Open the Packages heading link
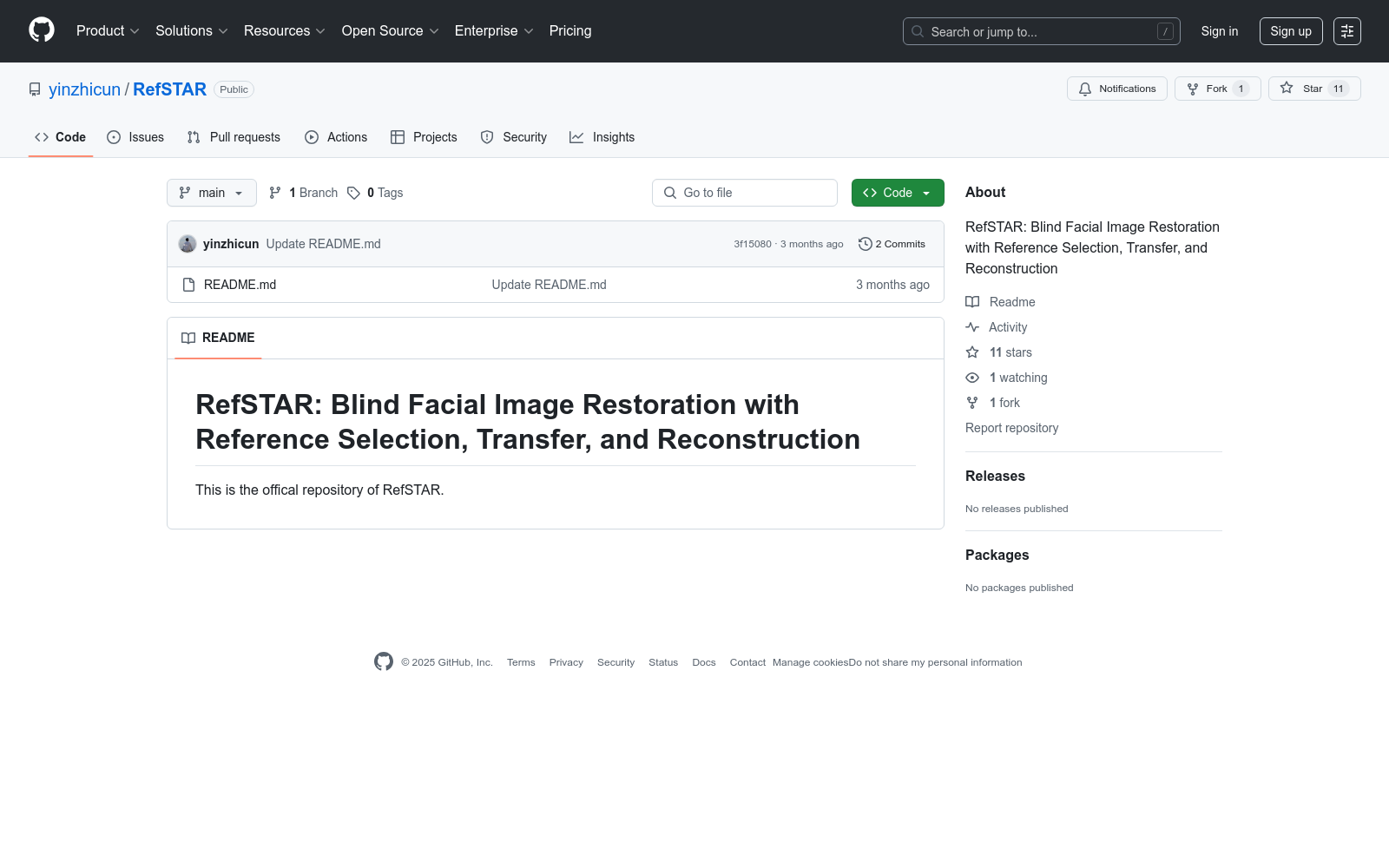1389x868 pixels. coord(997,555)
